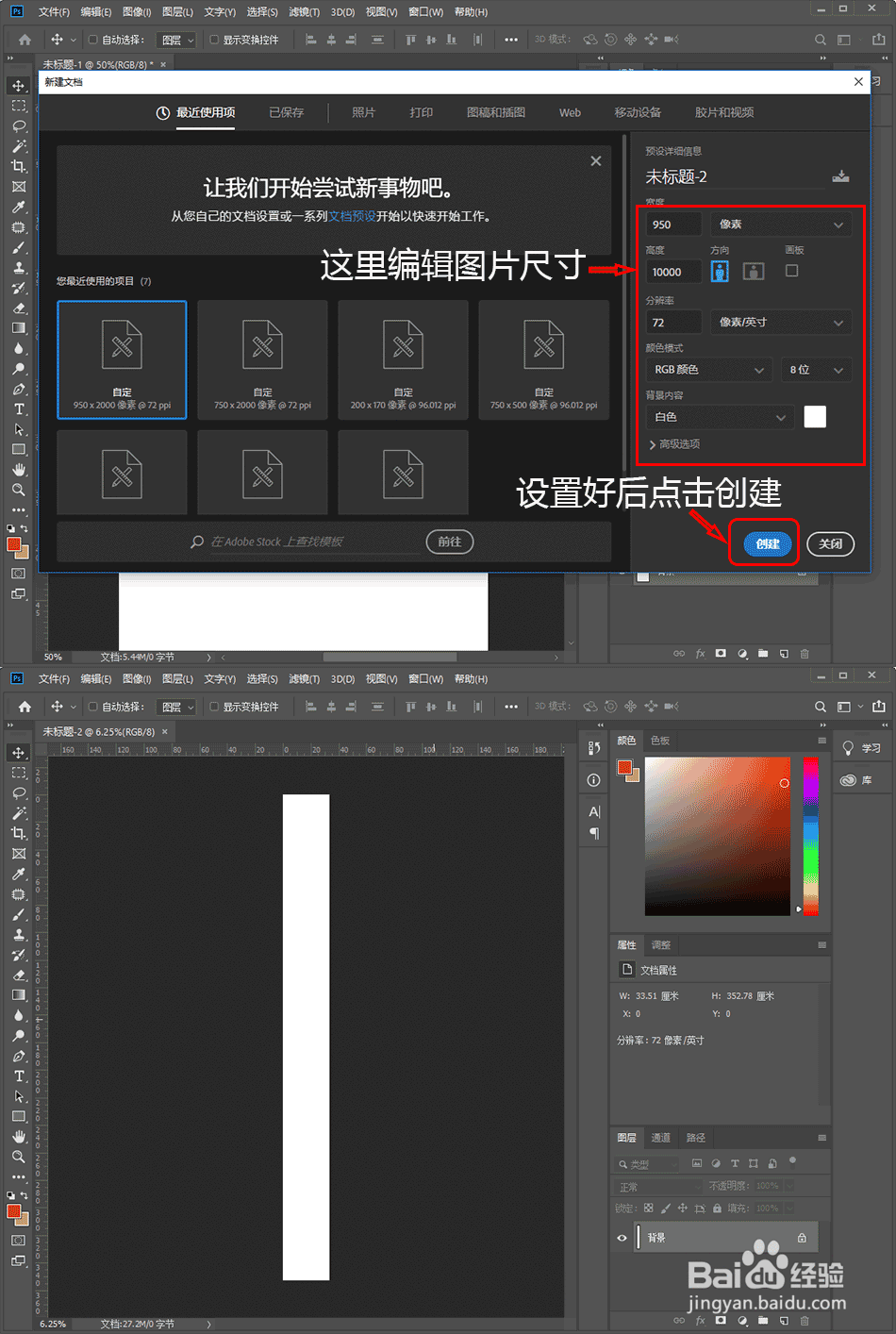Open the 白色 background contents dropdown
Viewport: 896px width, 1334px height.
point(720,417)
